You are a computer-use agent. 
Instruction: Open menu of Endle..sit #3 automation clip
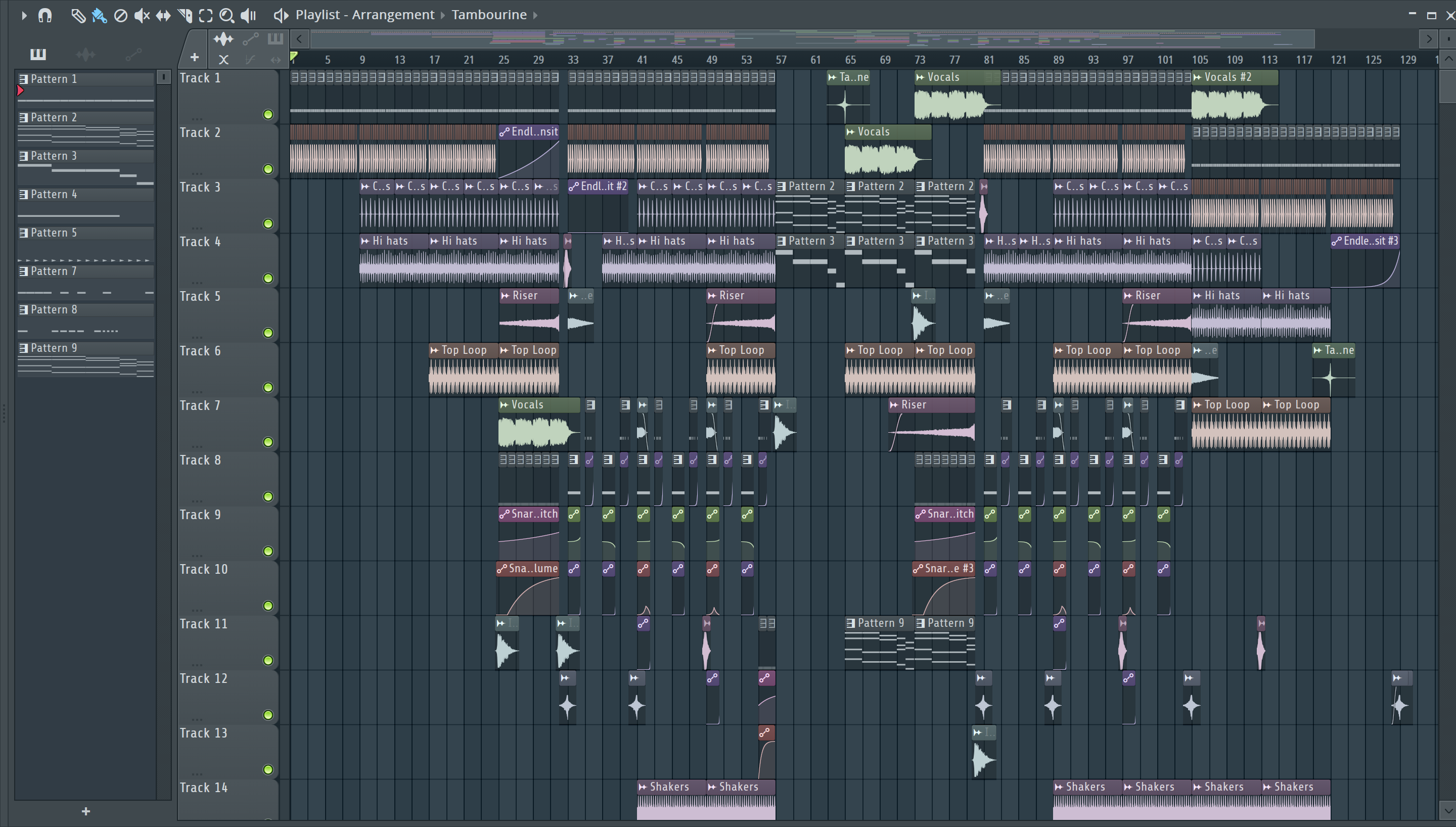pyautogui.click(x=1337, y=241)
